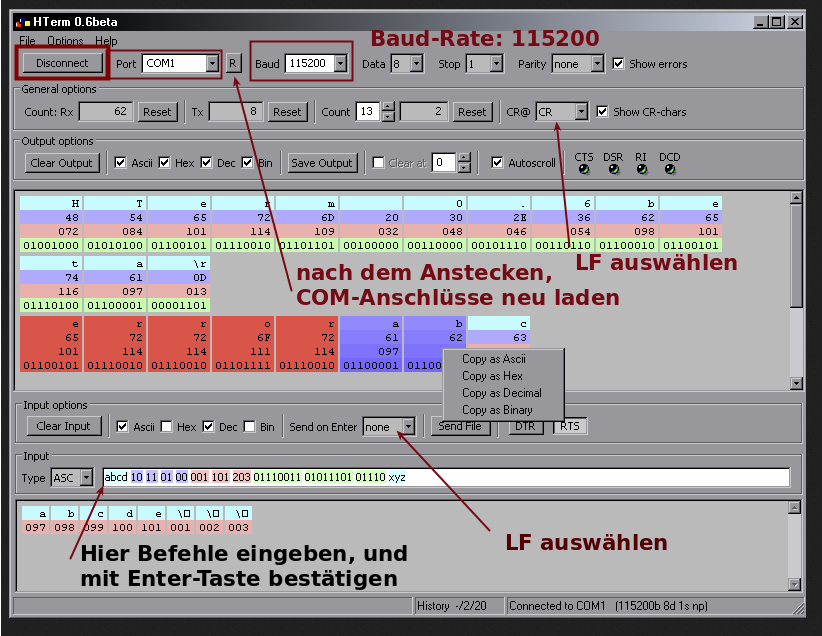Viewport: 822px width, 636px height.
Task: Click the output area vertical scrollbar
Action: (796, 290)
